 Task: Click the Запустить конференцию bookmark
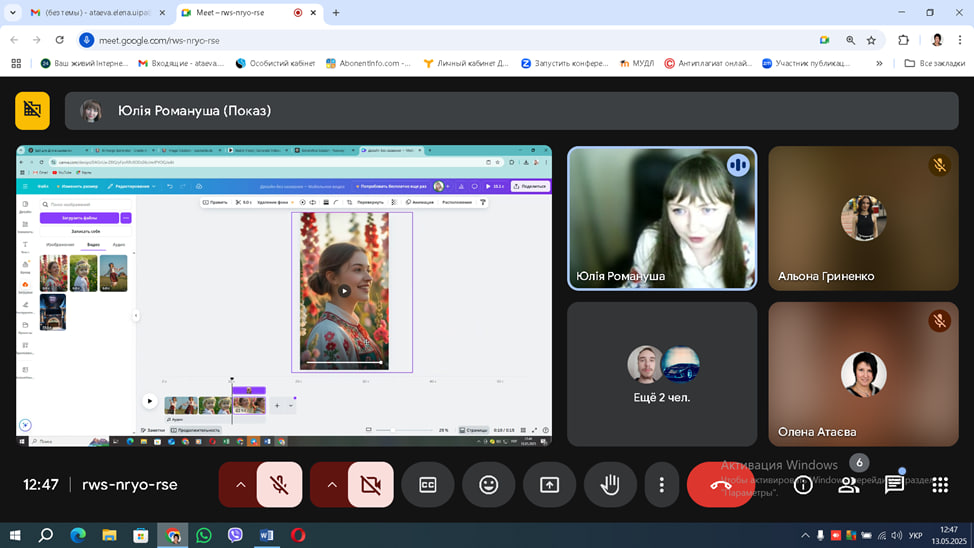coord(564,64)
